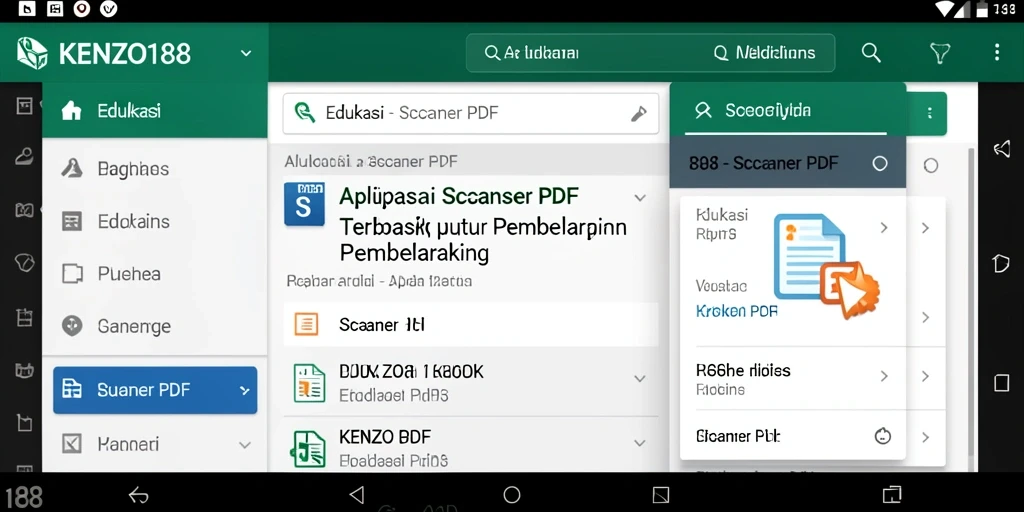This screenshot has height=512, width=1024.
Task: Click the PDF document thumbnail image
Action: tap(827, 266)
